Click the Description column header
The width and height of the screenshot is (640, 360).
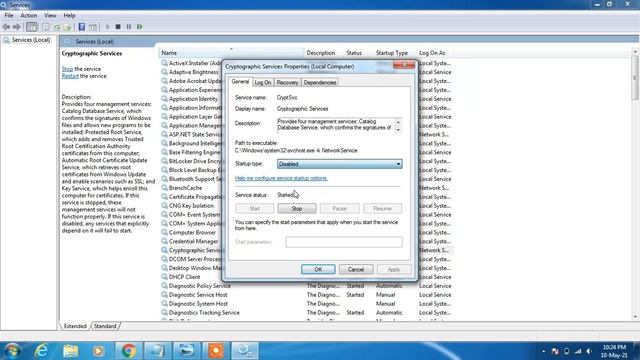320,53
